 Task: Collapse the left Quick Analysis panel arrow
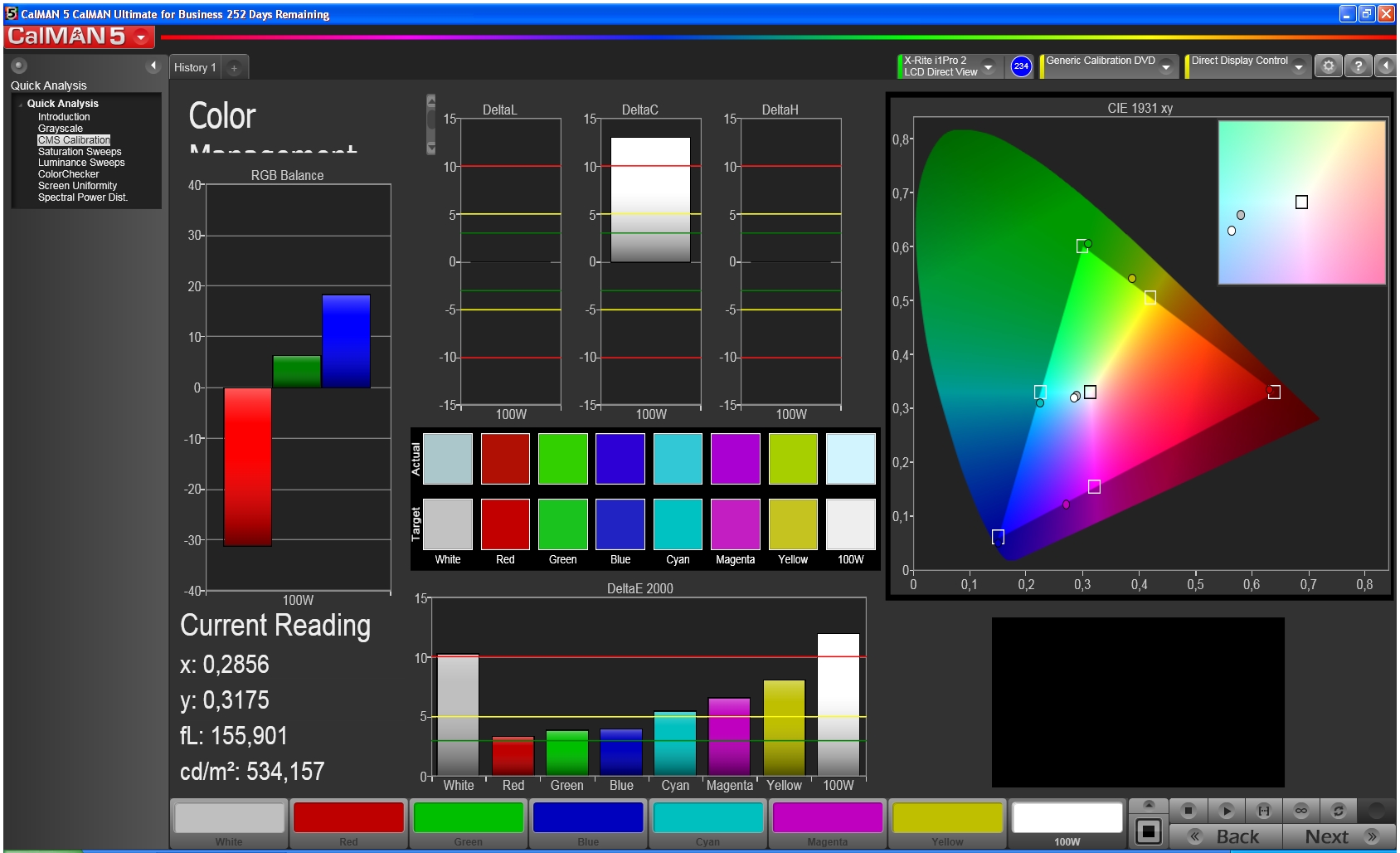pyautogui.click(x=153, y=66)
